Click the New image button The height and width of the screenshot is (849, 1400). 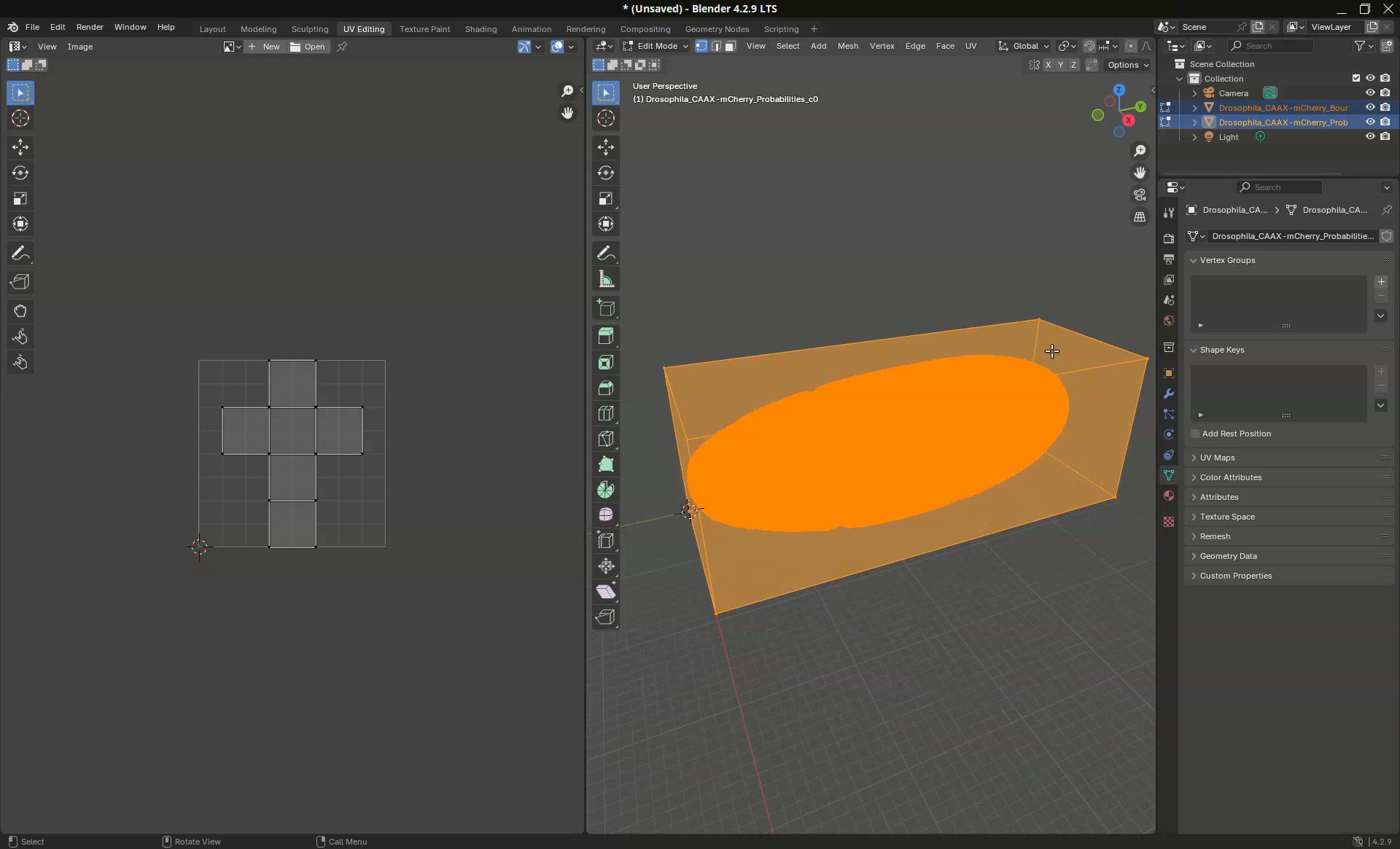coord(265,47)
